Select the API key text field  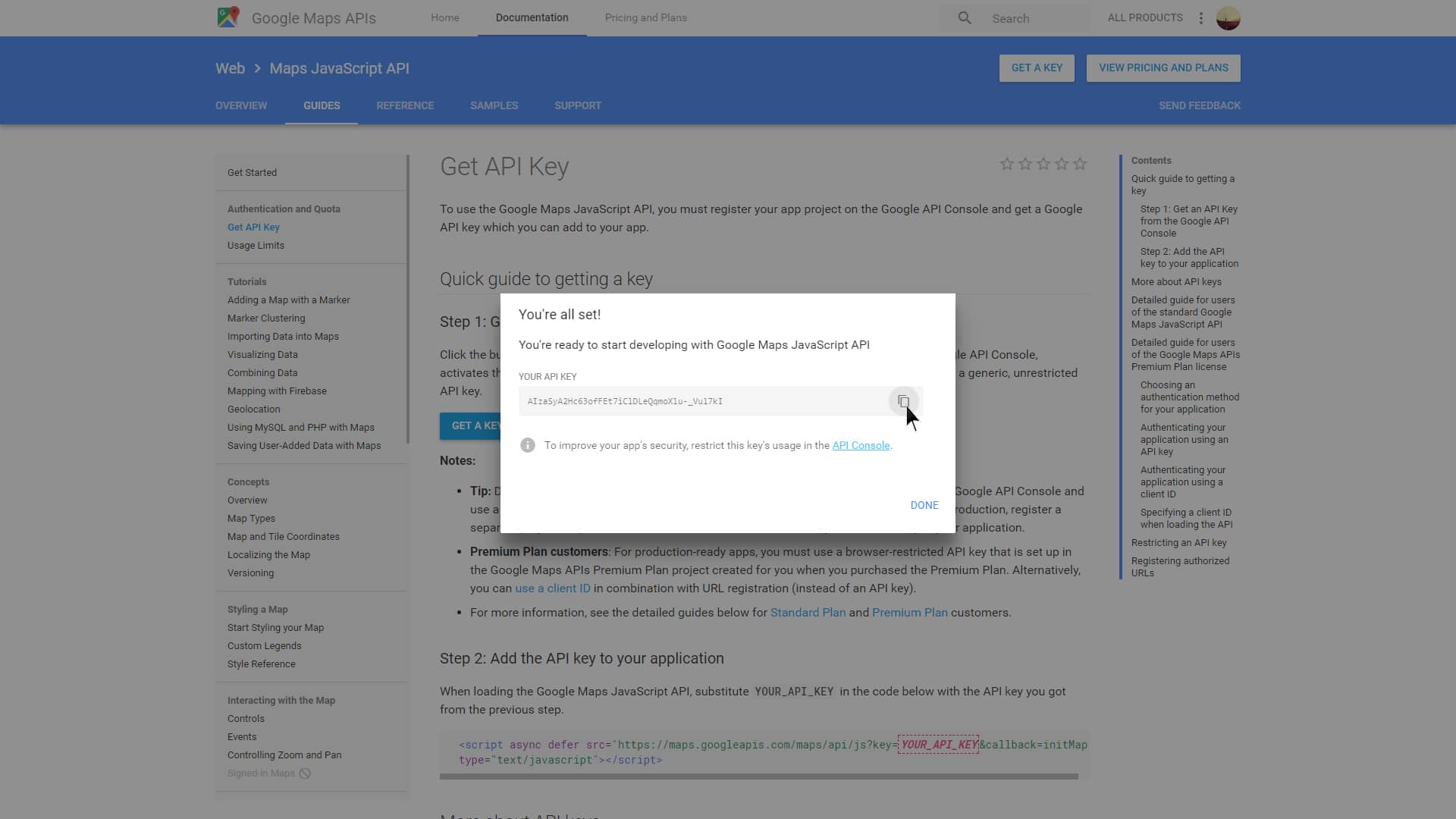703,401
